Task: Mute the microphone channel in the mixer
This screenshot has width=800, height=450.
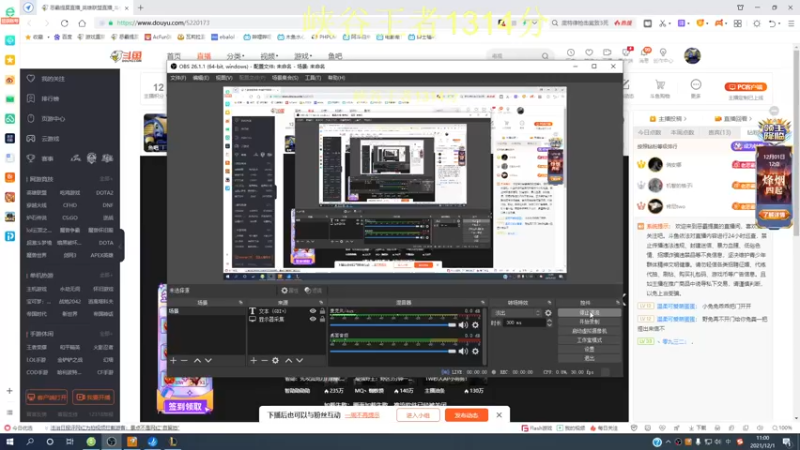Action: [x=463, y=325]
